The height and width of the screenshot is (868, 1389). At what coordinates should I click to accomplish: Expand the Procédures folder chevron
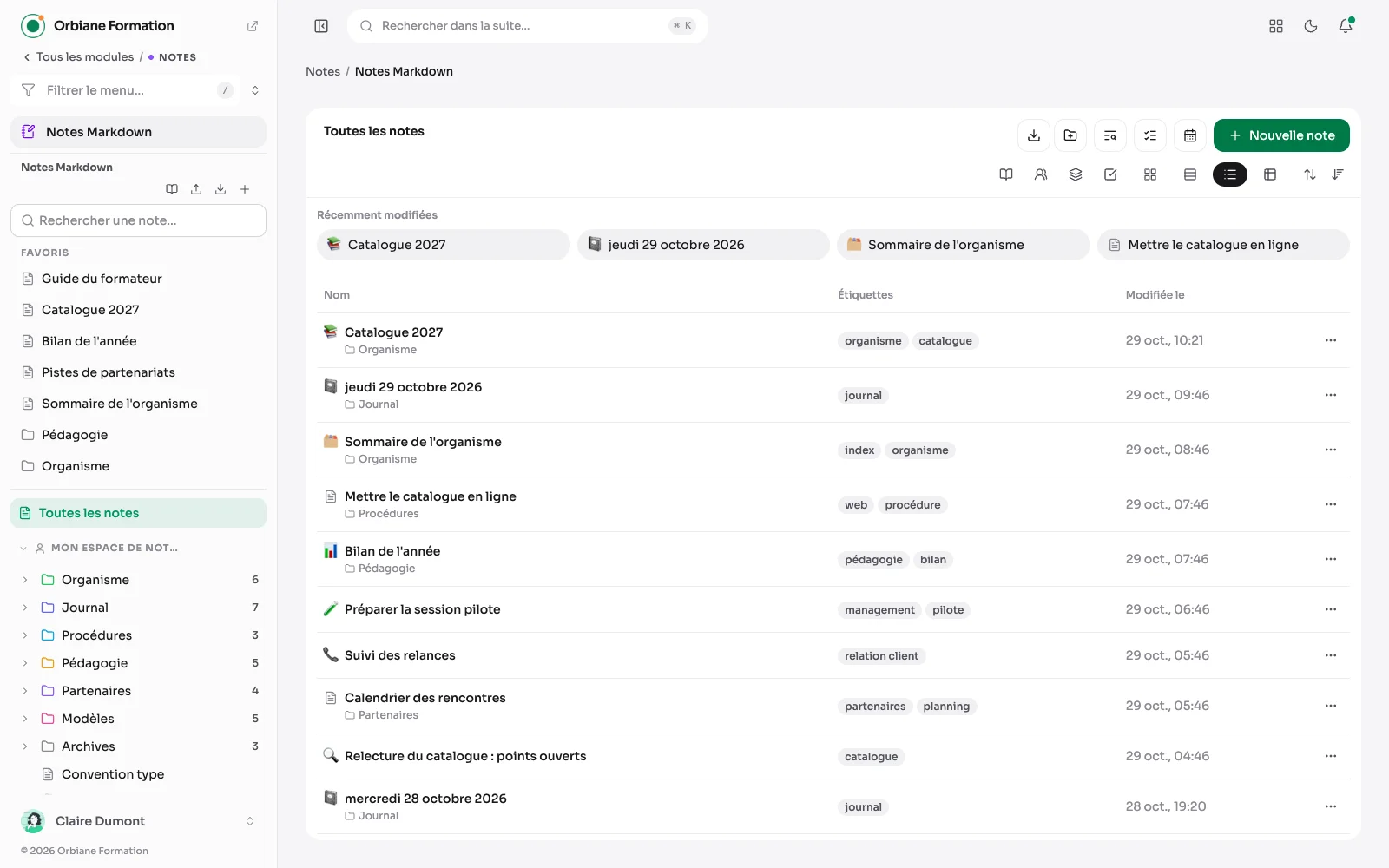click(x=25, y=635)
